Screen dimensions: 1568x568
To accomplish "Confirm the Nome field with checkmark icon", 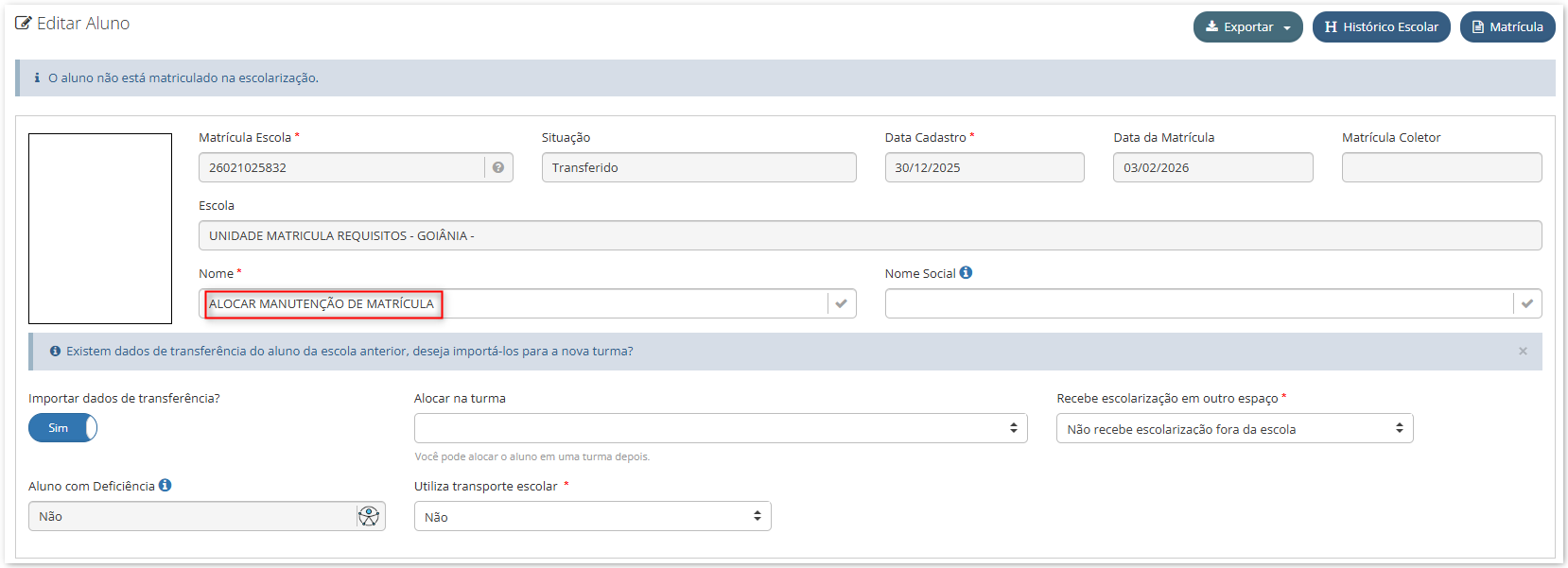I will point(842,303).
